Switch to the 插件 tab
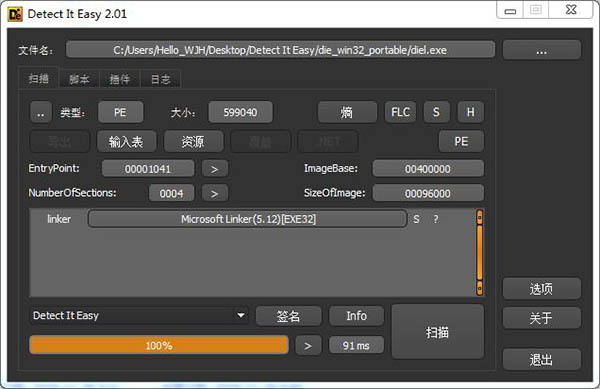Screen dimensions: 600x389 point(120,79)
